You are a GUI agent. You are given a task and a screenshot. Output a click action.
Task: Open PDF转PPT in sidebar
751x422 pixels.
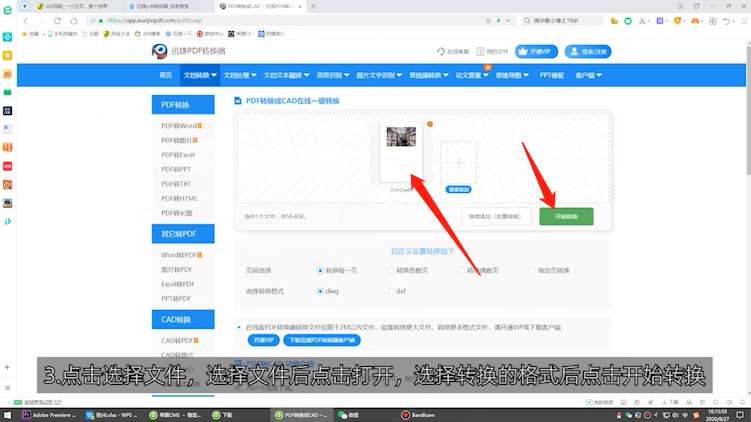[x=176, y=169]
